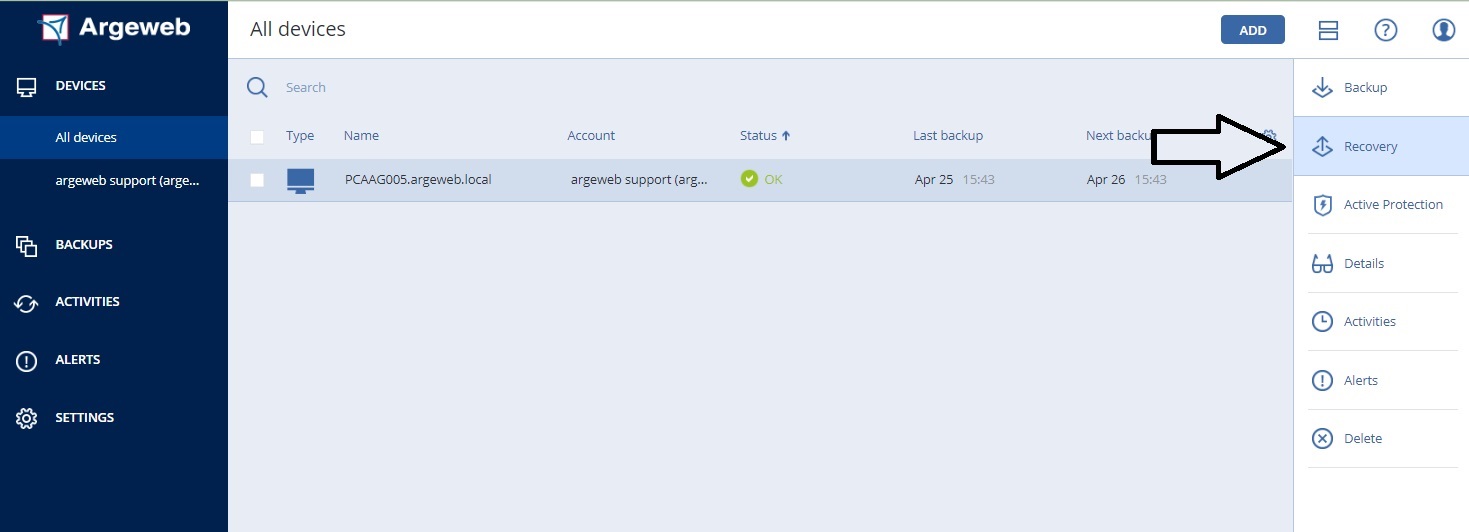This screenshot has height=532, width=1469.
Task: Click the Recovery upload icon in right panel
Action: pyautogui.click(x=1323, y=146)
